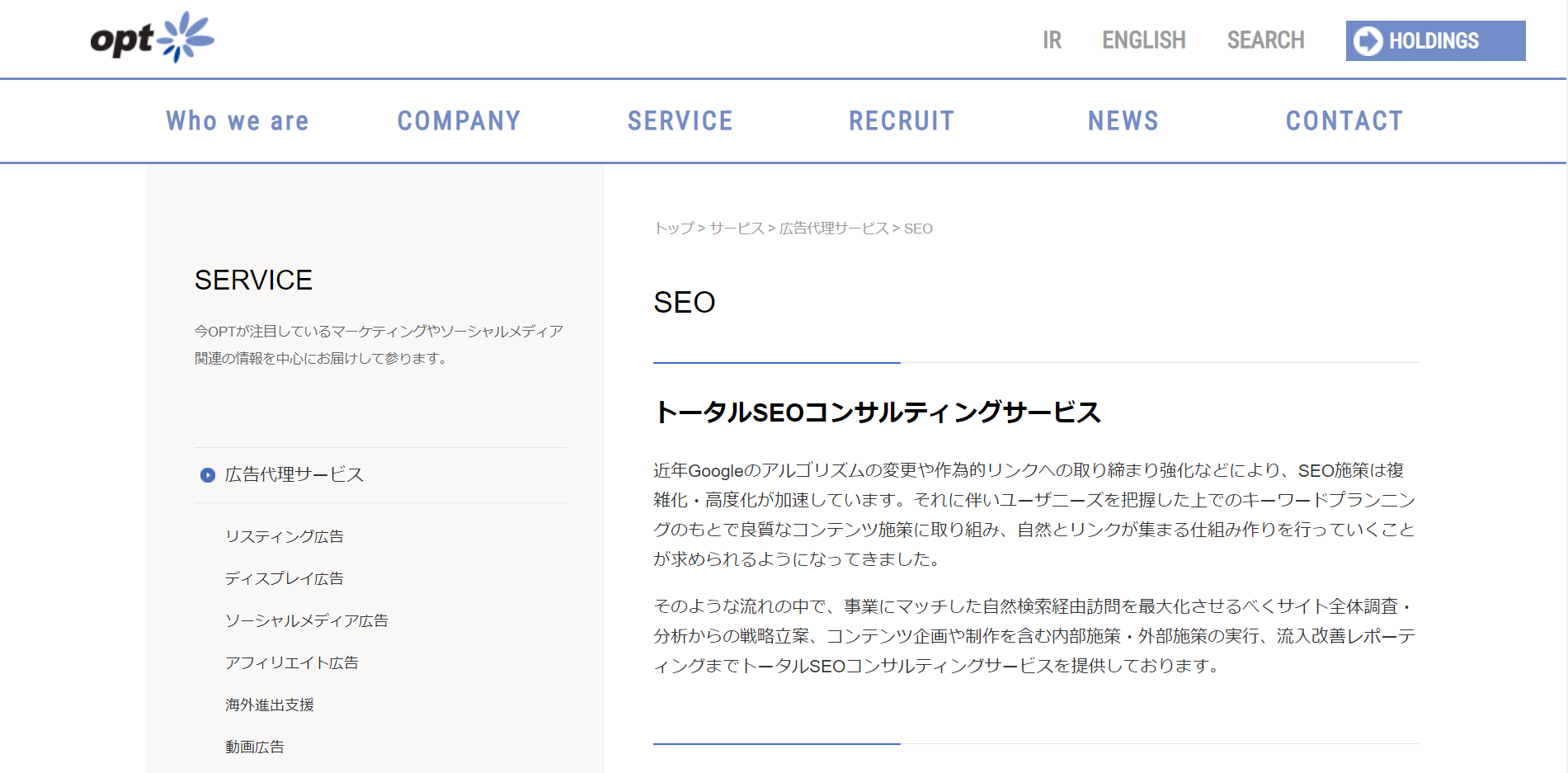Screen dimensions: 1568x773
Task: Open the COMPANY menu
Action: tap(459, 121)
